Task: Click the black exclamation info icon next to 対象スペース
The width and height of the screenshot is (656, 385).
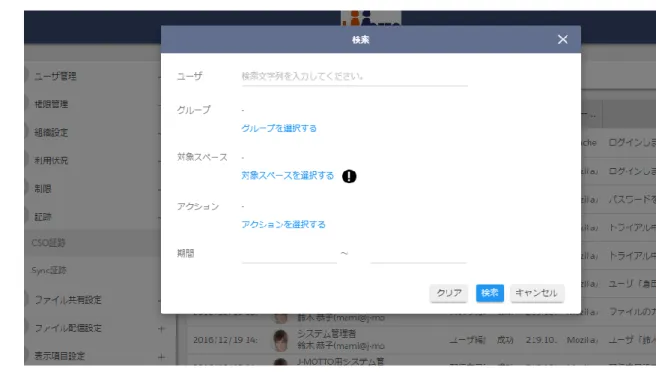Action: tap(349, 176)
